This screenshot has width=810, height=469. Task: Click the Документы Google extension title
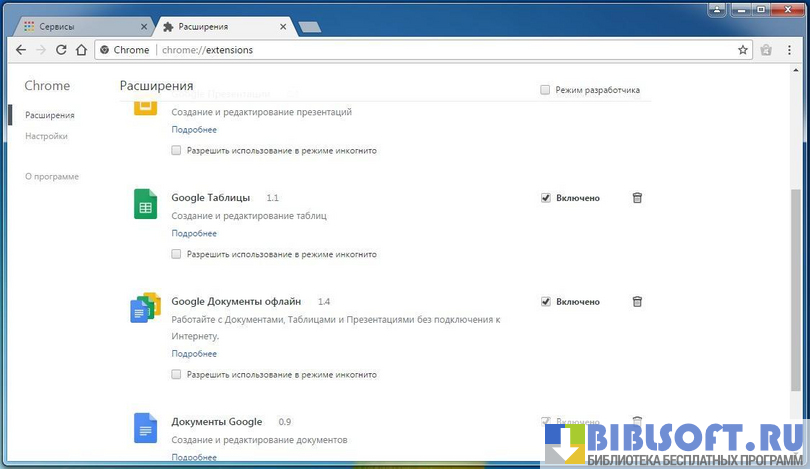click(x=216, y=421)
